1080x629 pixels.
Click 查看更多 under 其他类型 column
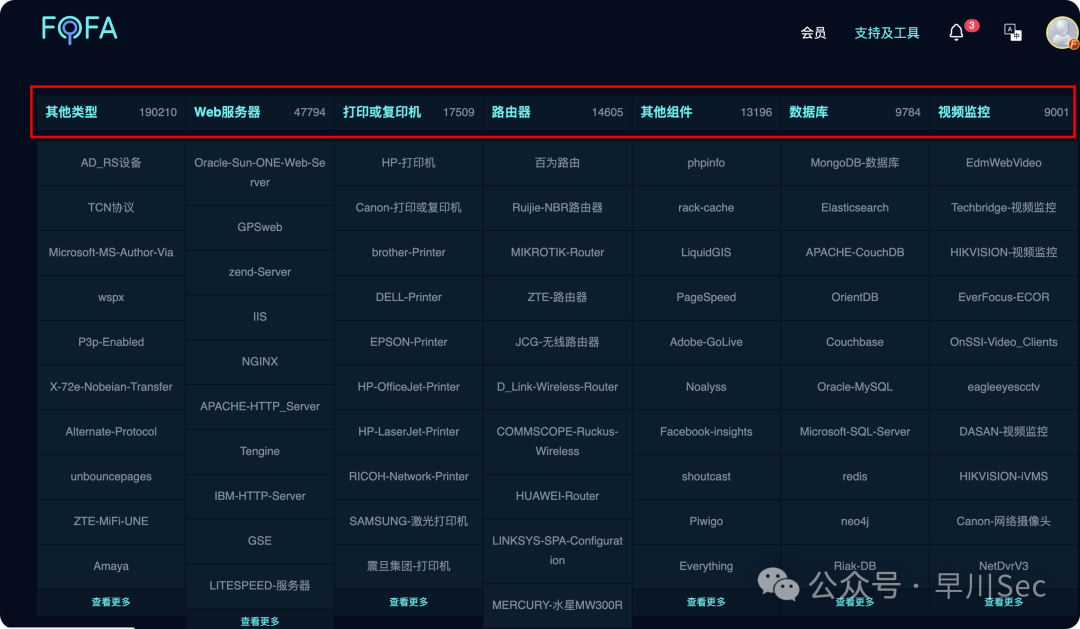111,602
